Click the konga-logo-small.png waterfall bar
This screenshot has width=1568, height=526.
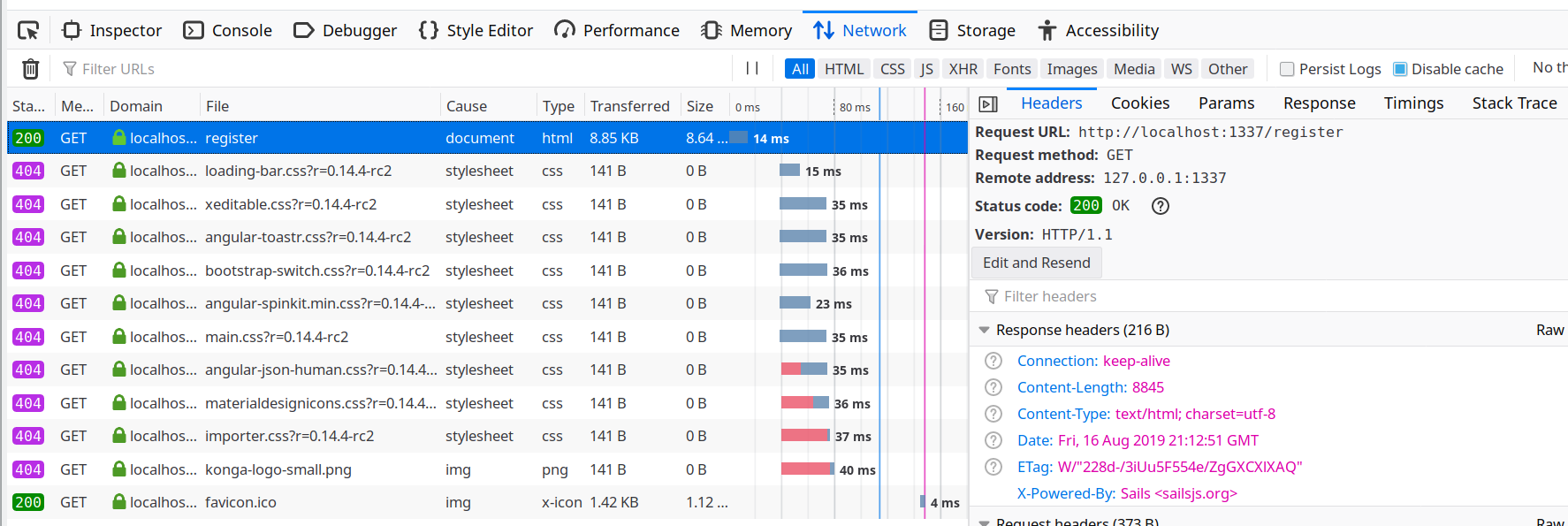point(807,469)
